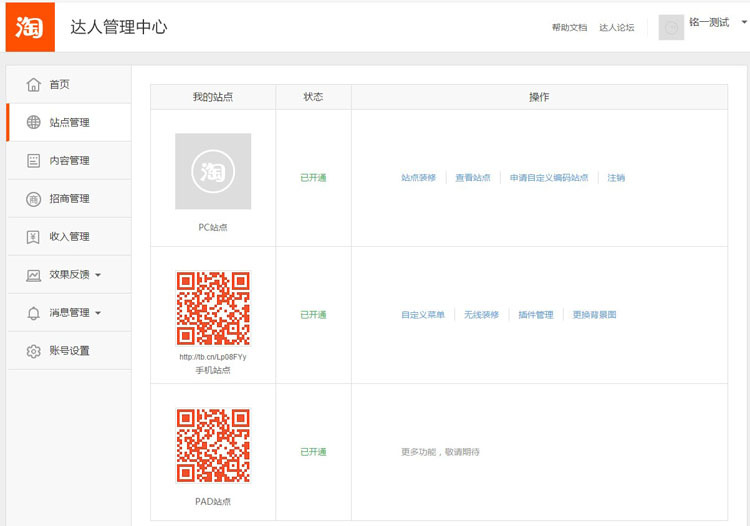
Task: Click the yen icon for 收入管理
Action: (x=33, y=237)
